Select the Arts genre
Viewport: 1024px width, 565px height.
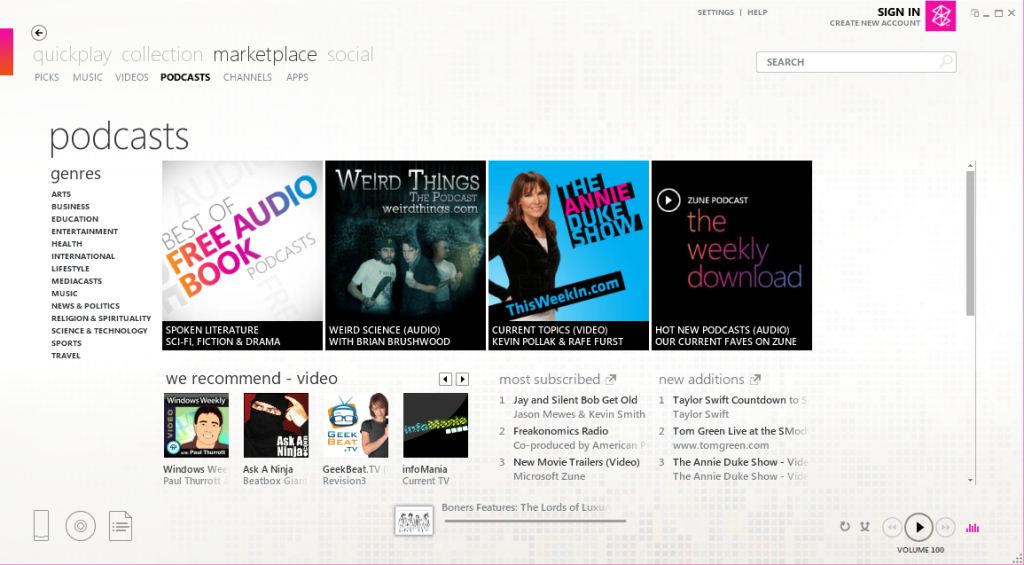click(61, 194)
